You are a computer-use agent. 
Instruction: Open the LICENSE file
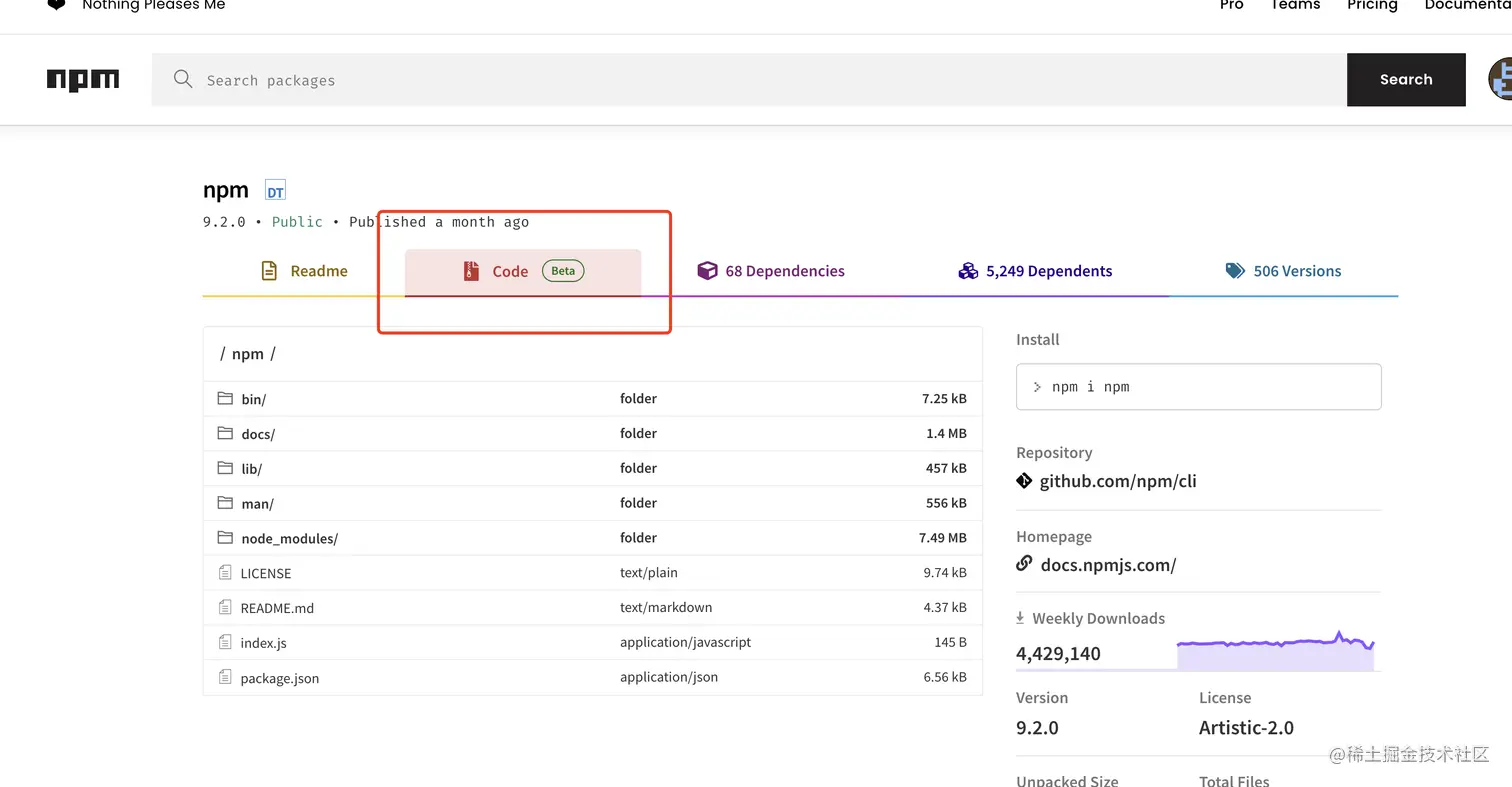[266, 573]
